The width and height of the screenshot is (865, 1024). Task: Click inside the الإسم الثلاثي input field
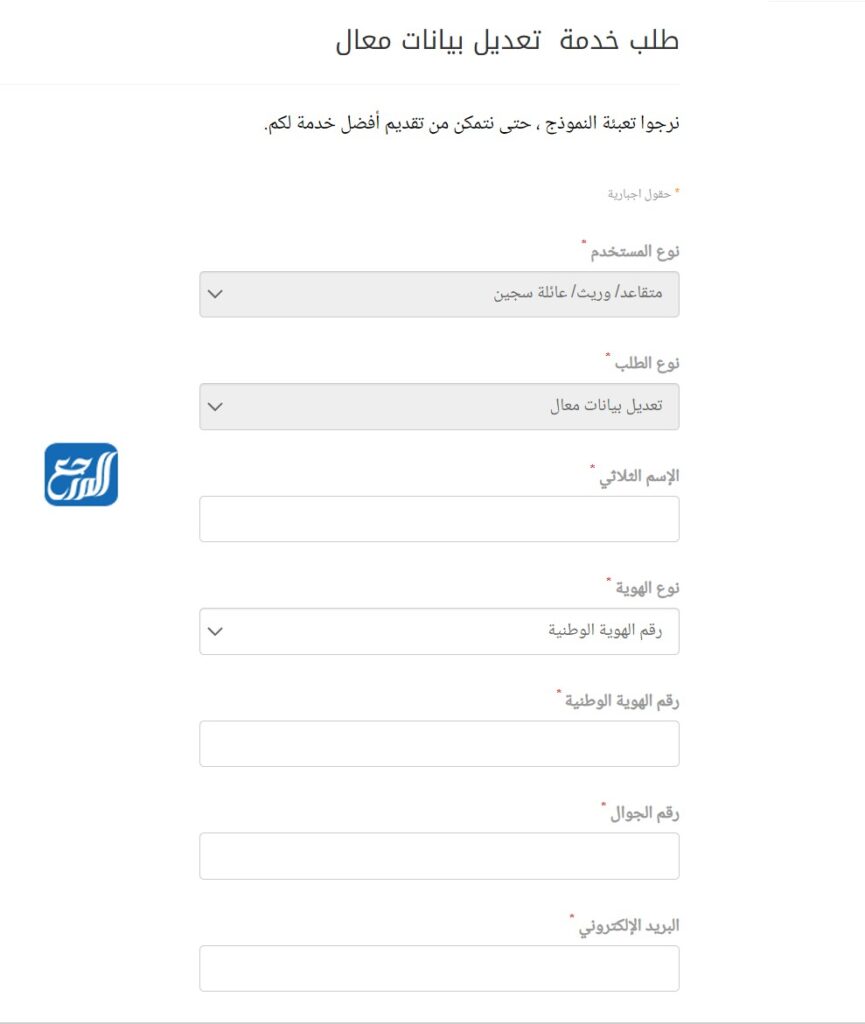440,518
